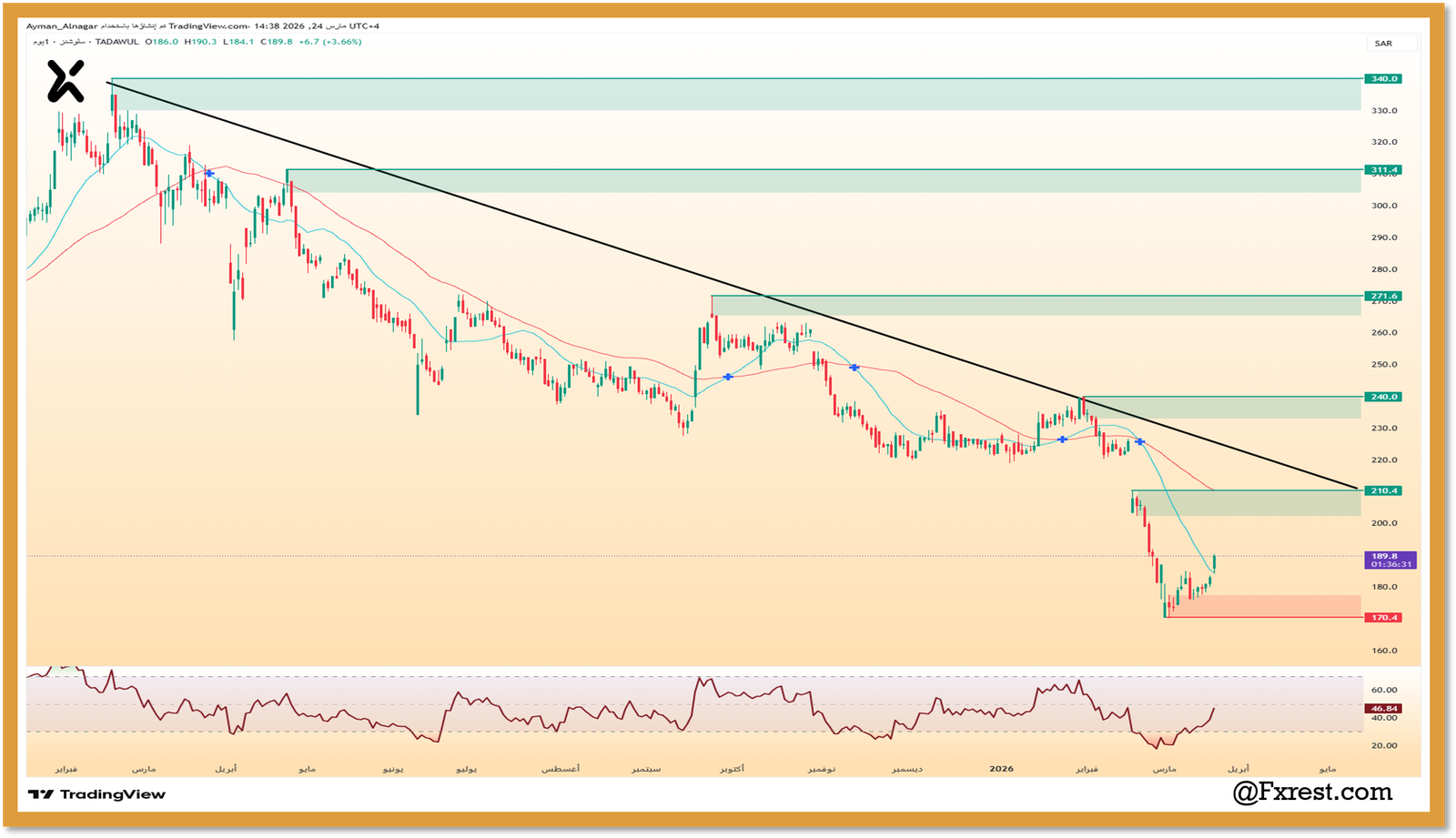Select the 311.4 resistance price label
The image size is (1456, 838).
1383,170
